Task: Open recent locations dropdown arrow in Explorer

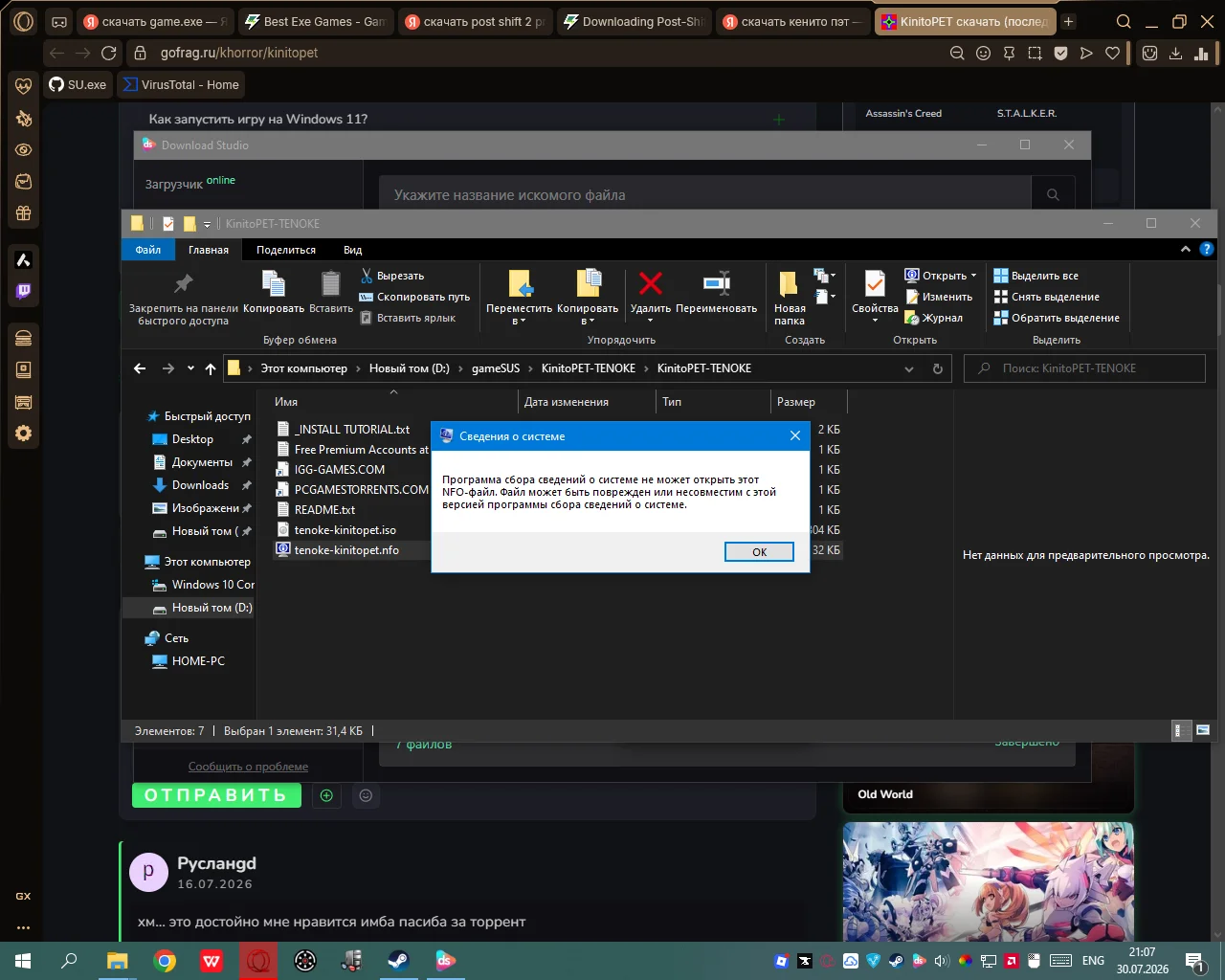Action: pyautogui.click(x=190, y=368)
